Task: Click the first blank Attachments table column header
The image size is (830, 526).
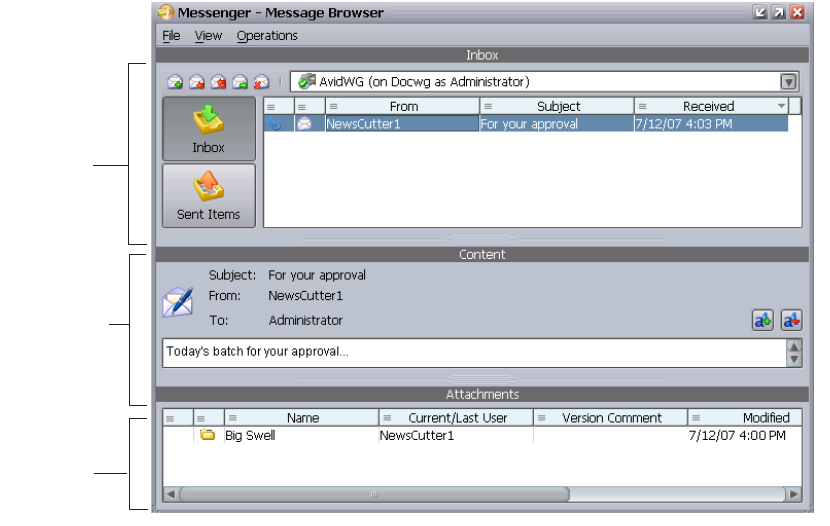Action: [177, 418]
